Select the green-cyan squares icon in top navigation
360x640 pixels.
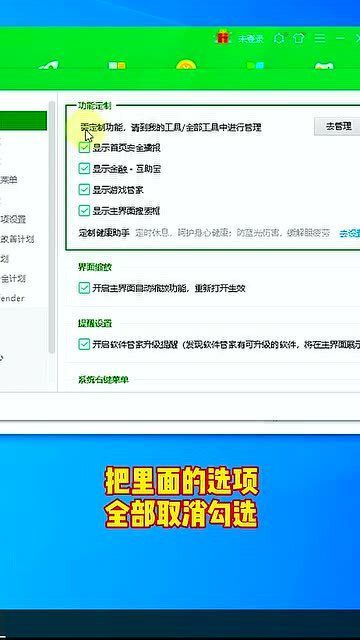[256, 65]
